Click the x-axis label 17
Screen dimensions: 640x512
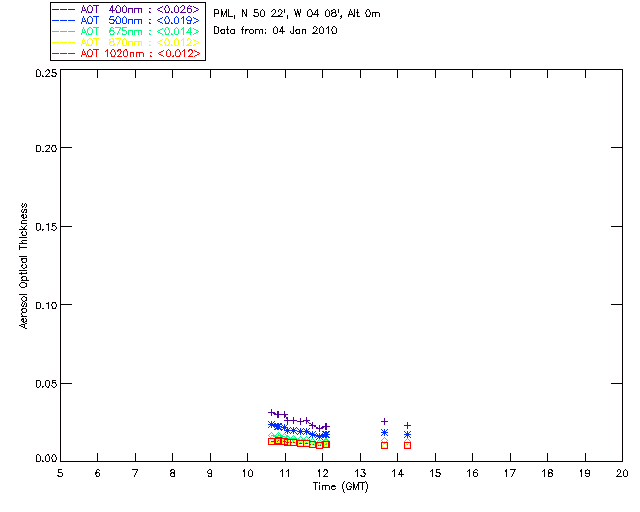510,473
